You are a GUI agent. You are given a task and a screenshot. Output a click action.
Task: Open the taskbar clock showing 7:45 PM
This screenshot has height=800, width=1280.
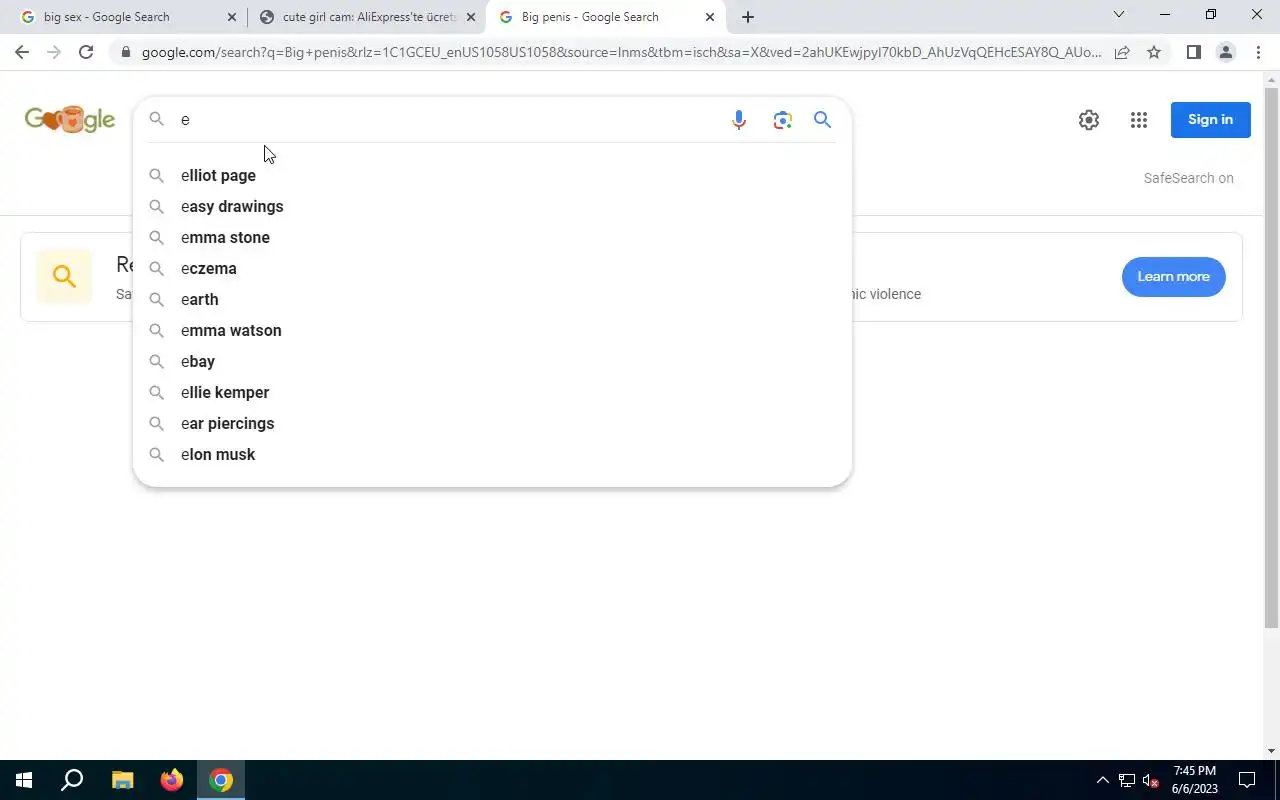coord(1195,780)
